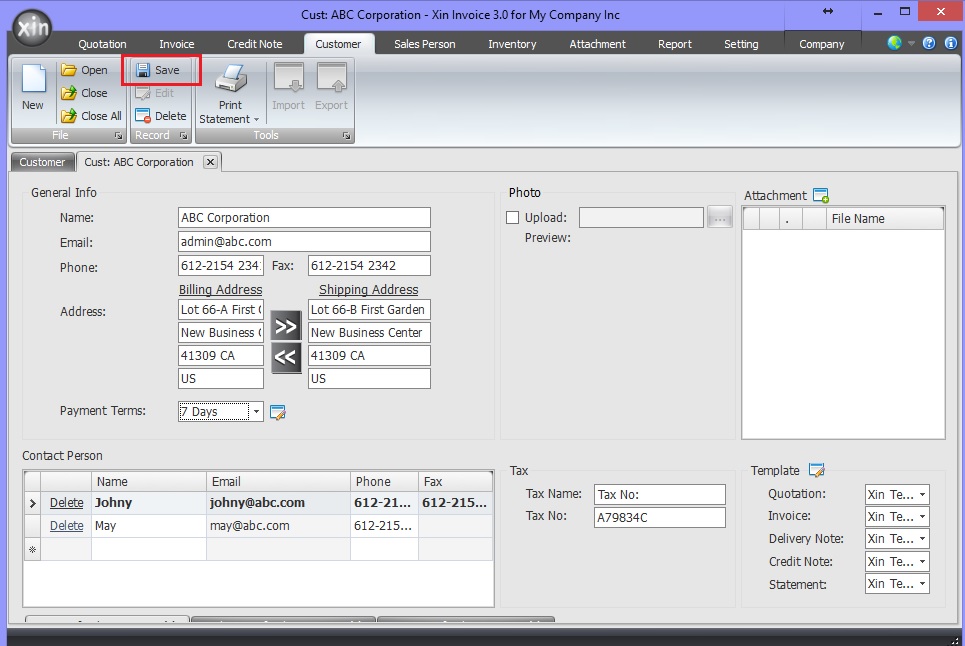
Task: Click the Shipping Address heading link
Action: (369, 289)
